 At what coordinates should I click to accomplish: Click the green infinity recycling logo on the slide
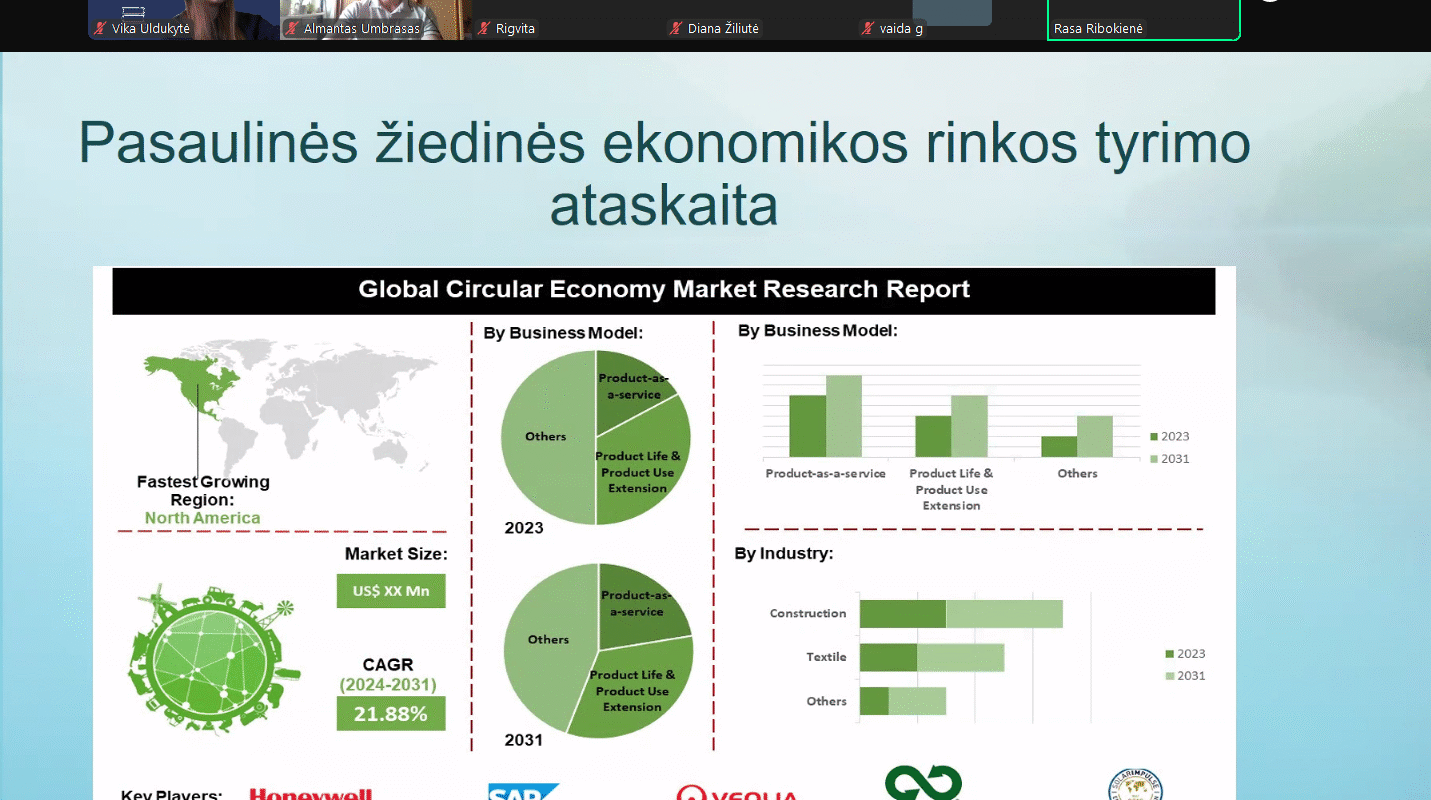point(921,784)
